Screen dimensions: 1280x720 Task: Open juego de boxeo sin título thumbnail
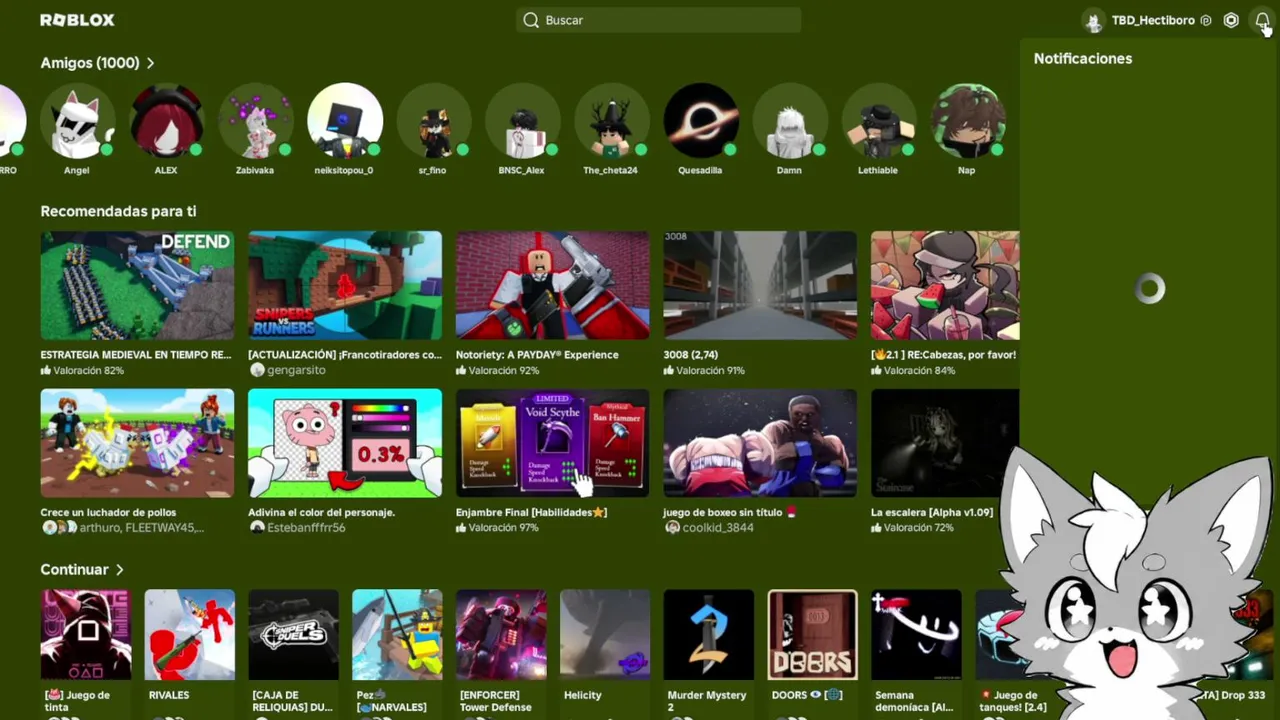tap(760, 443)
